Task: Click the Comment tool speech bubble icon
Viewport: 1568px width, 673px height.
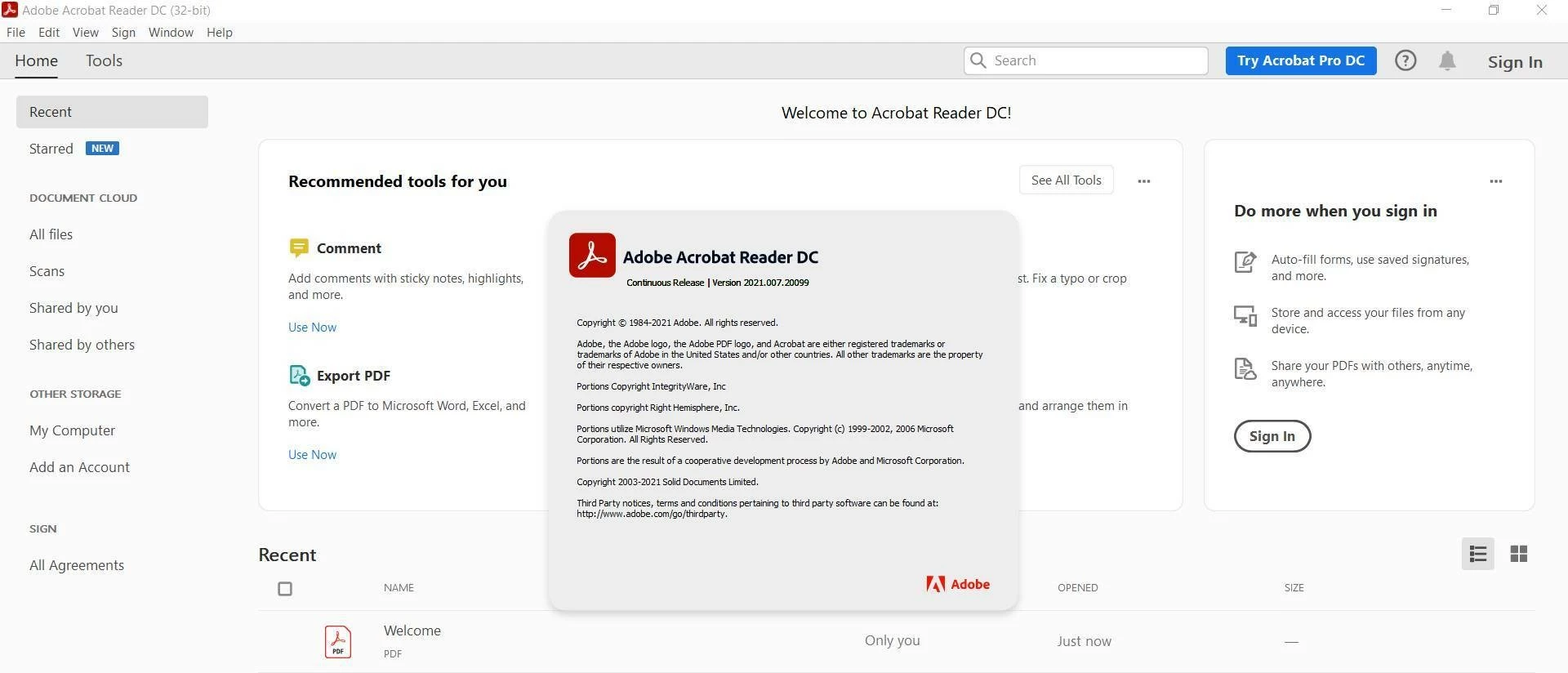Action: [299, 247]
